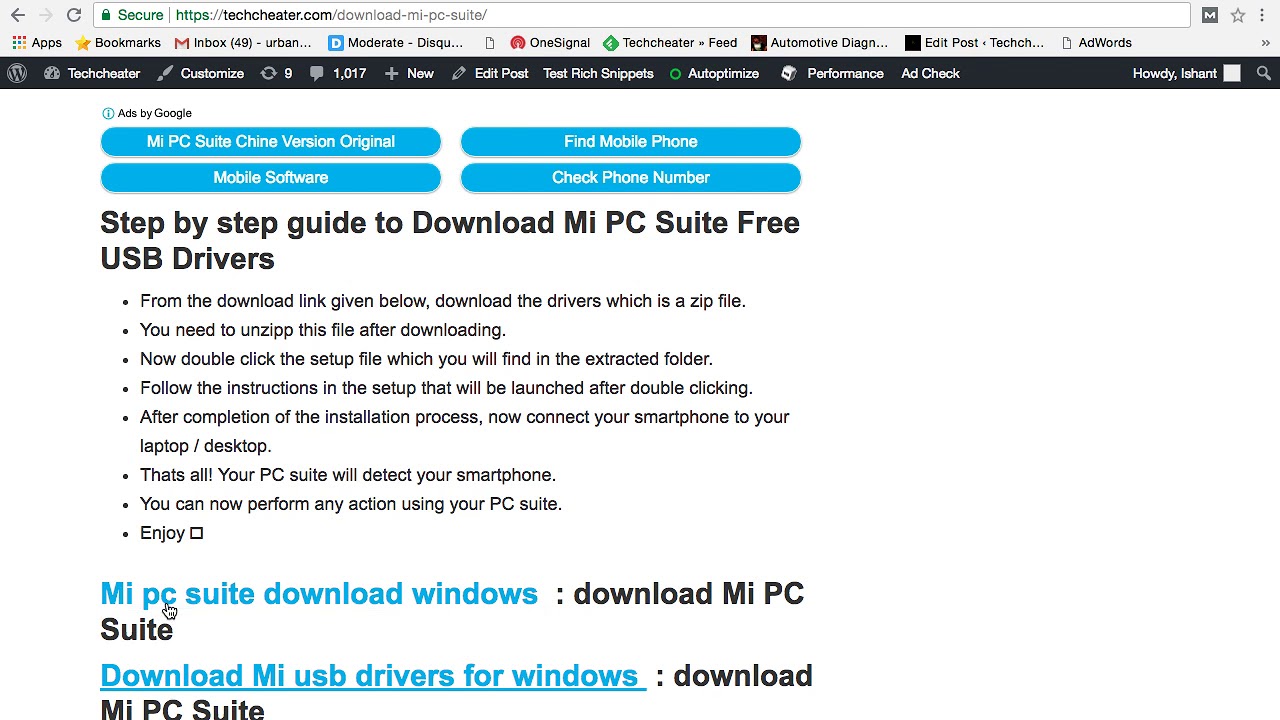1280x720 pixels.
Task: Open the Mi pc suite download windows link
Action: pos(319,594)
